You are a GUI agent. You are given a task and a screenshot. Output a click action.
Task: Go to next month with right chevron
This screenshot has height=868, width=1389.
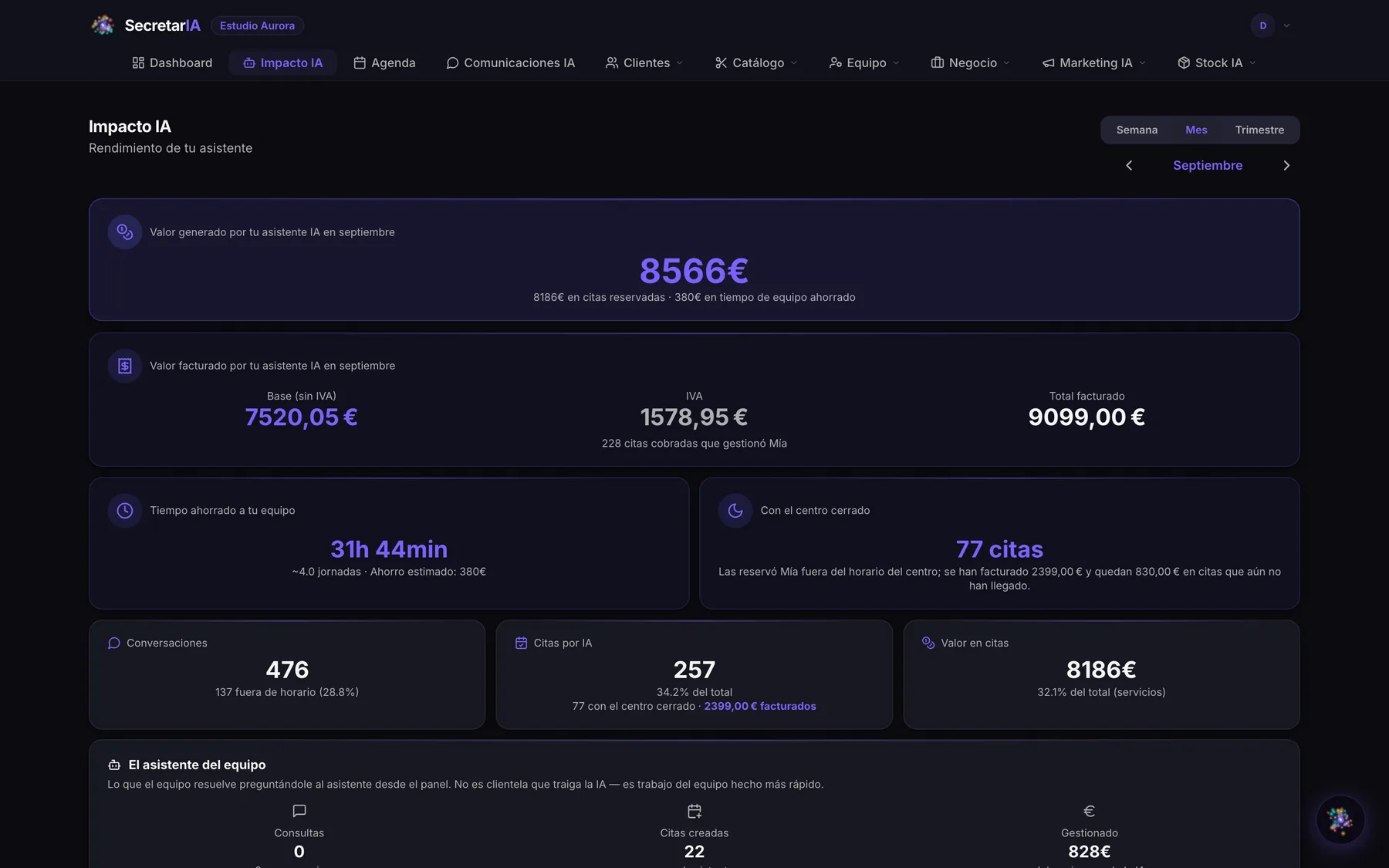coord(1286,165)
